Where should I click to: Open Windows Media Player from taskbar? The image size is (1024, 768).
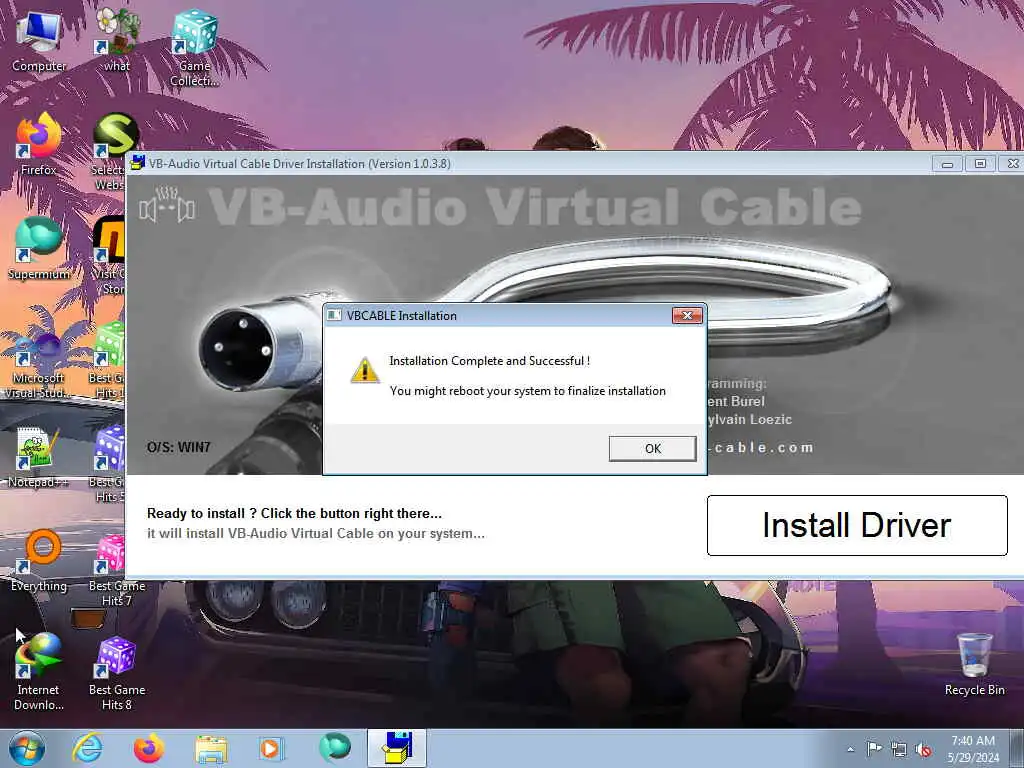270,748
